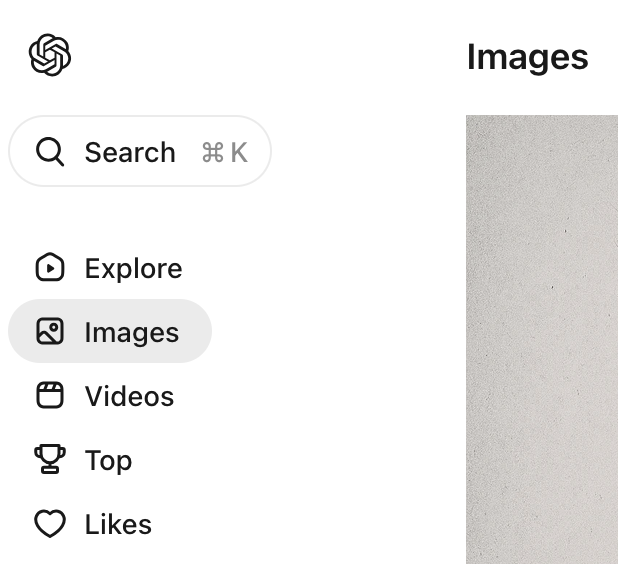618x564 pixels.
Task: Open the Top label in the sidebar
Action: pyautogui.click(x=108, y=460)
